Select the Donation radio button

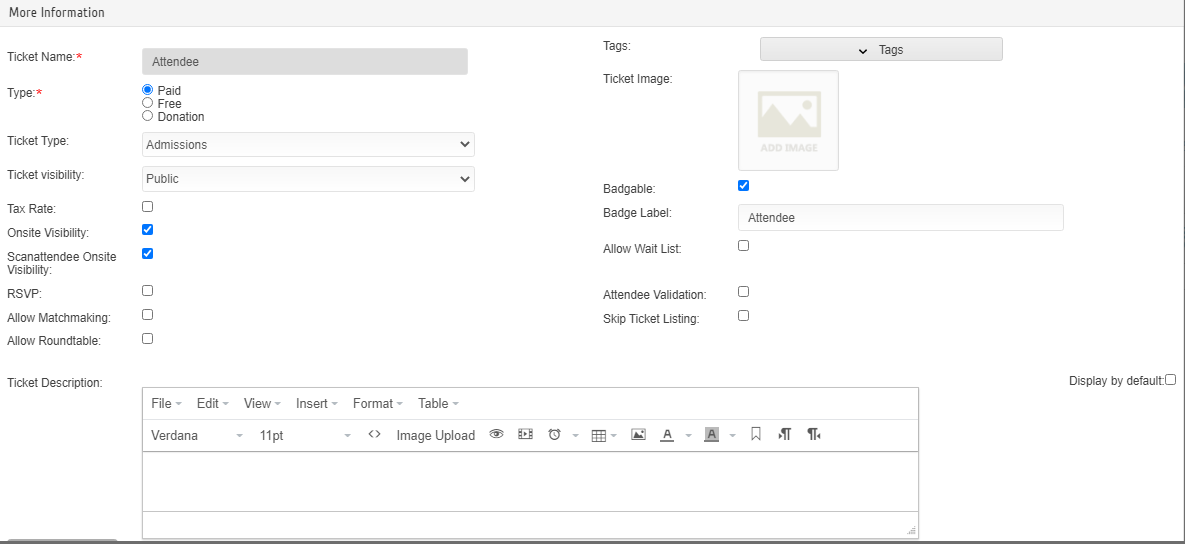[x=148, y=116]
